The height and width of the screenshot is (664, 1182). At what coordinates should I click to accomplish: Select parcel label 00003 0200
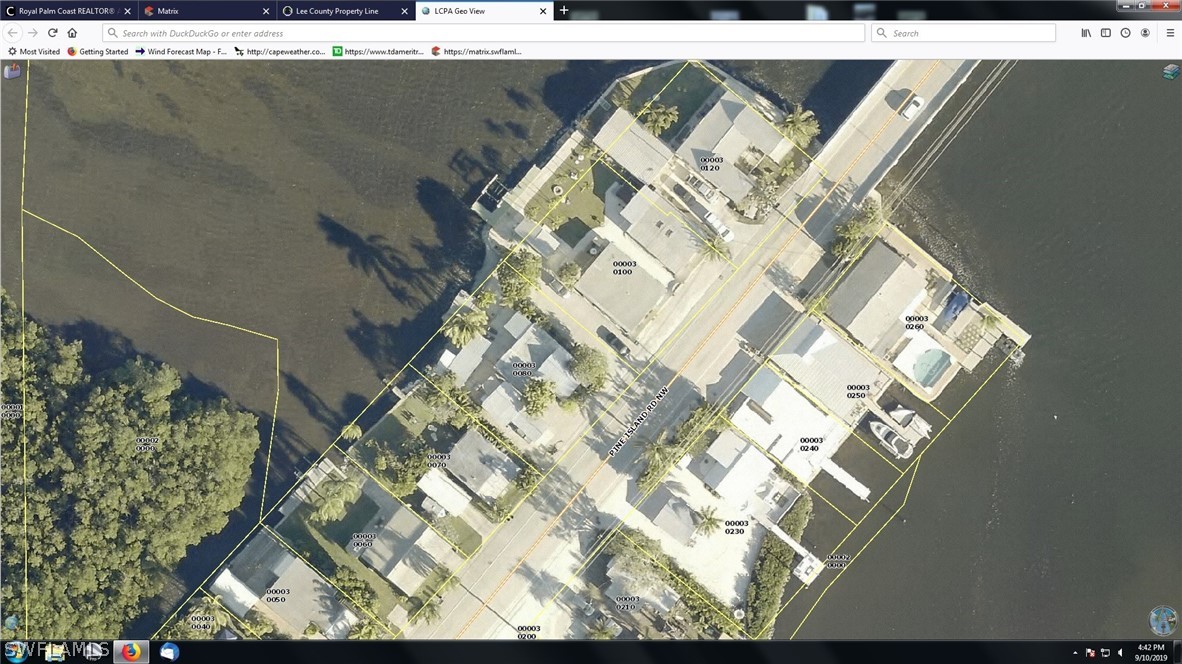528,632
